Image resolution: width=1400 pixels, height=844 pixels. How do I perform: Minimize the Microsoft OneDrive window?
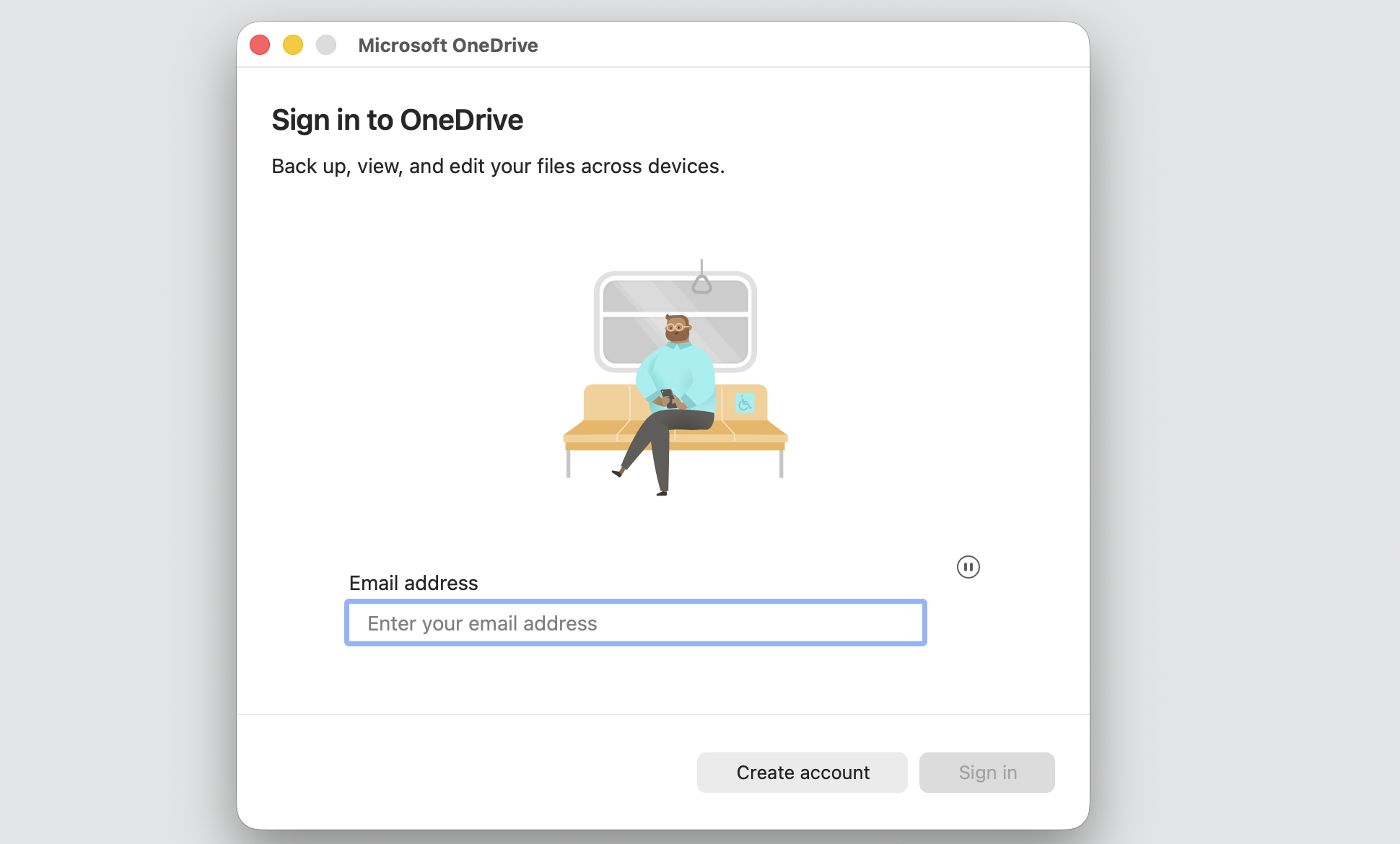click(x=293, y=45)
